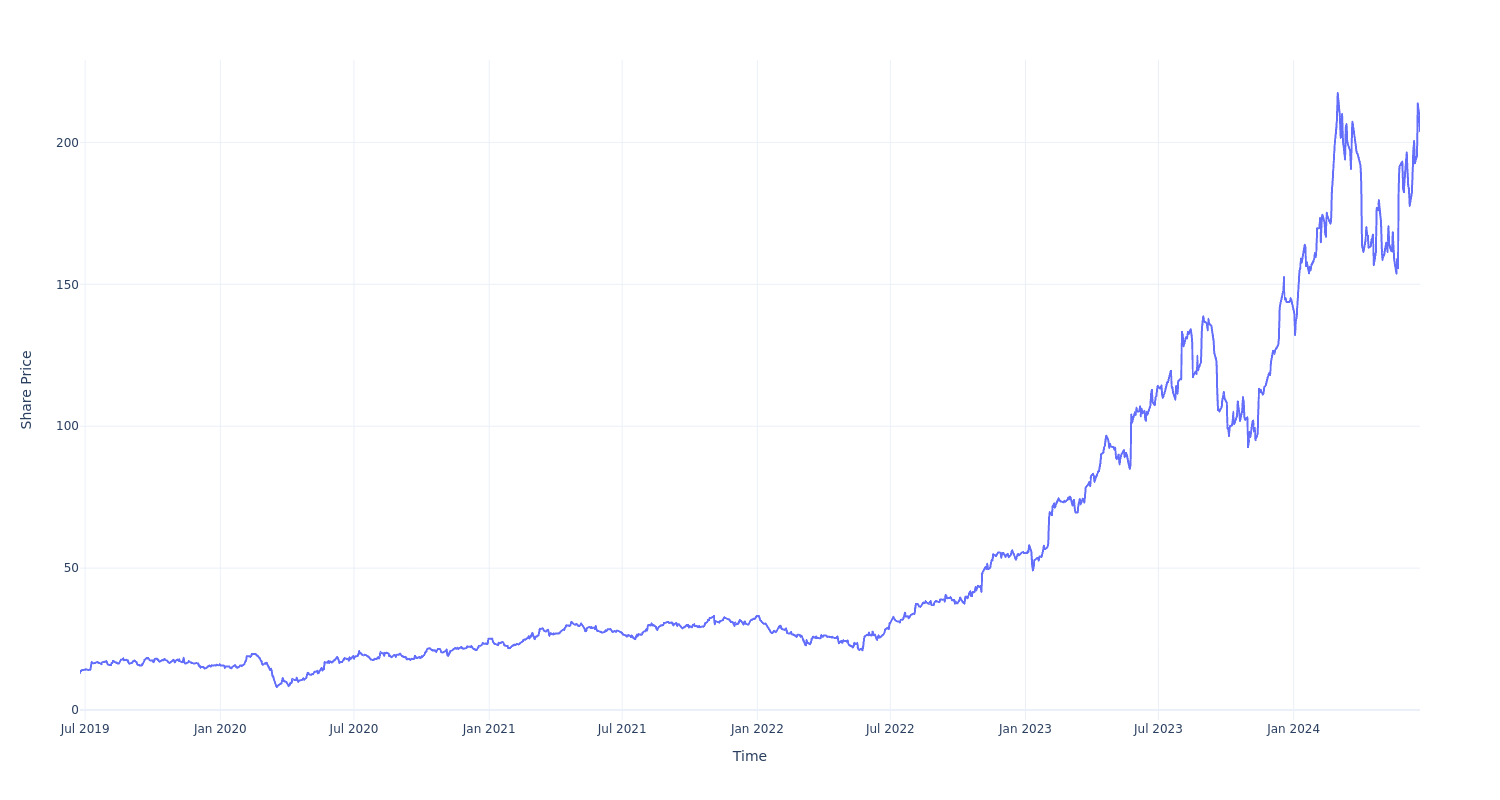
Task: Click the 'Jan 2024' x-axis label
Action: coord(1293,729)
